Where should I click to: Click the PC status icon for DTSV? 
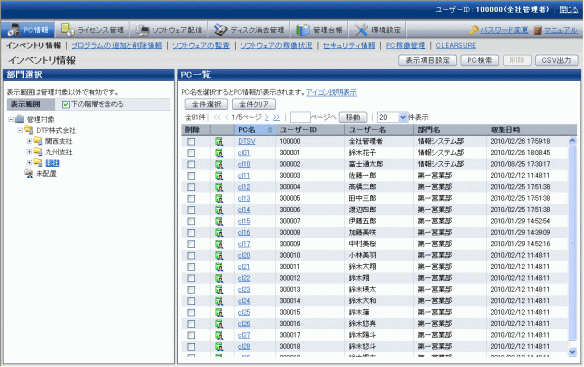pos(219,142)
